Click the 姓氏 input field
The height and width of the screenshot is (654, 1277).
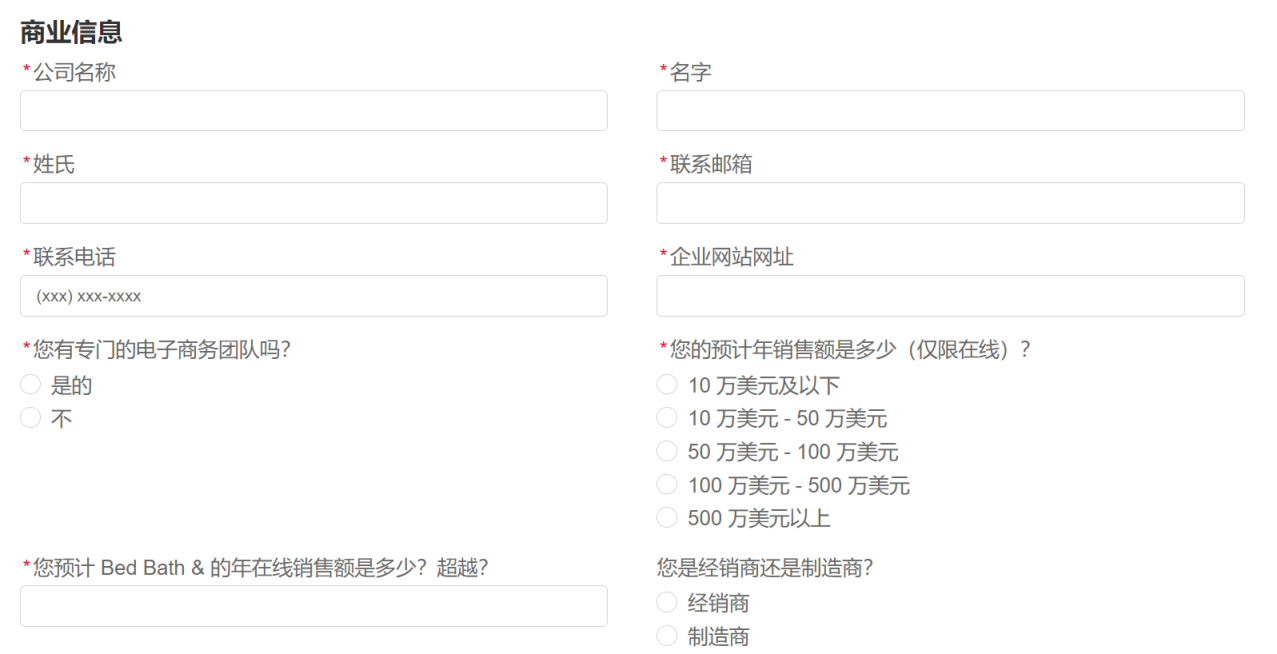(x=313, y=203)
